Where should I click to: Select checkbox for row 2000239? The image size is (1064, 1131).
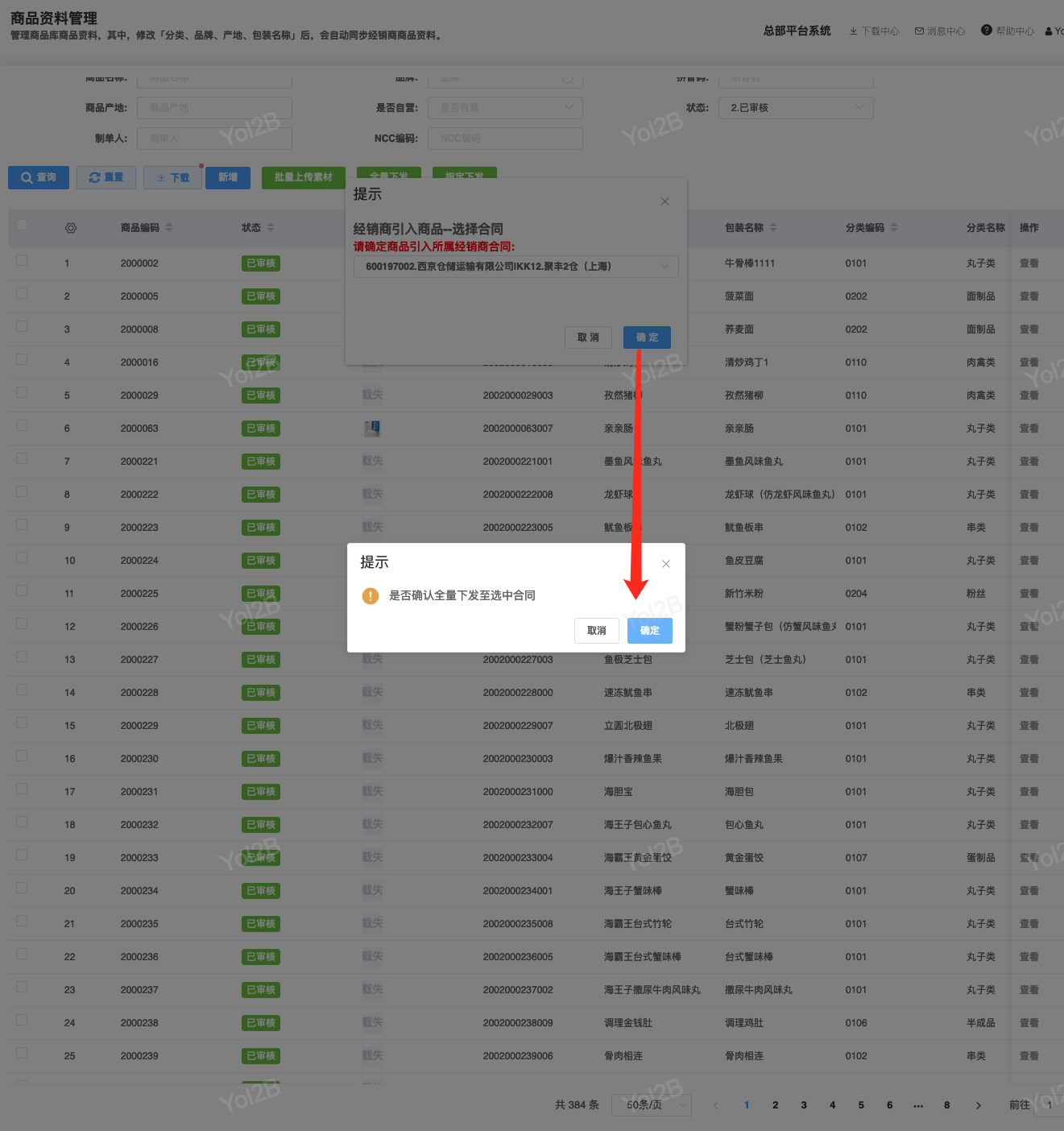coord(22,1054)
